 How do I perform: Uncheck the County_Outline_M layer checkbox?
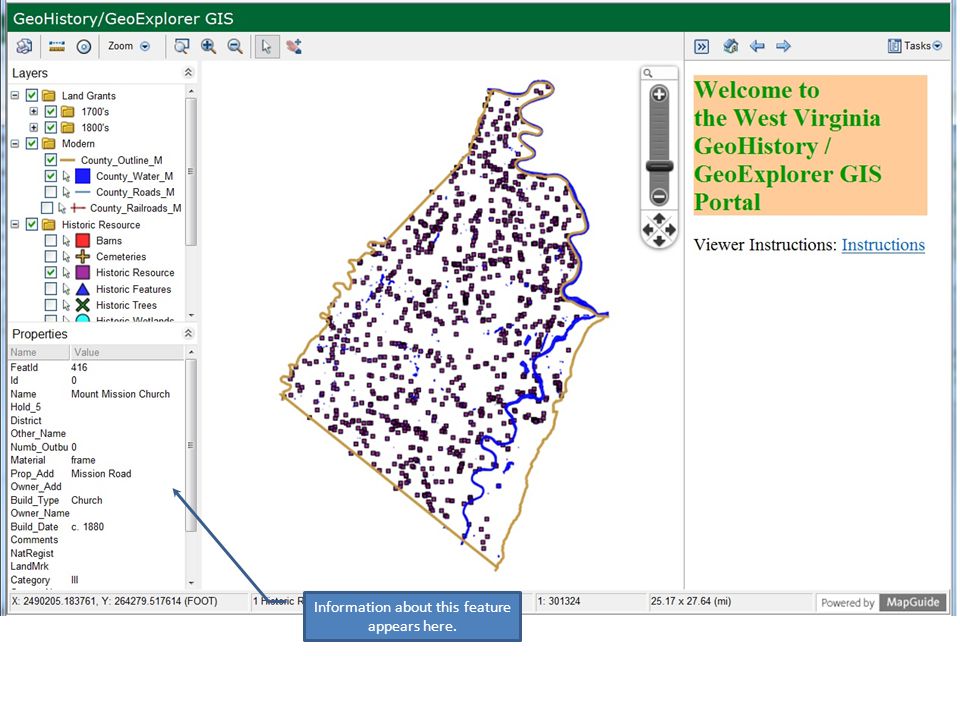coord(51,160)
